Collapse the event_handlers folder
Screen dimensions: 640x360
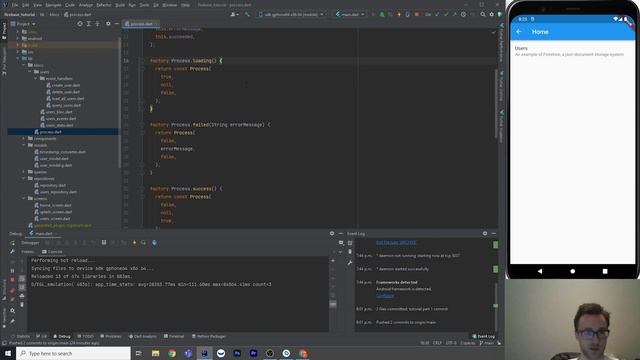click(x=36, y=78)
